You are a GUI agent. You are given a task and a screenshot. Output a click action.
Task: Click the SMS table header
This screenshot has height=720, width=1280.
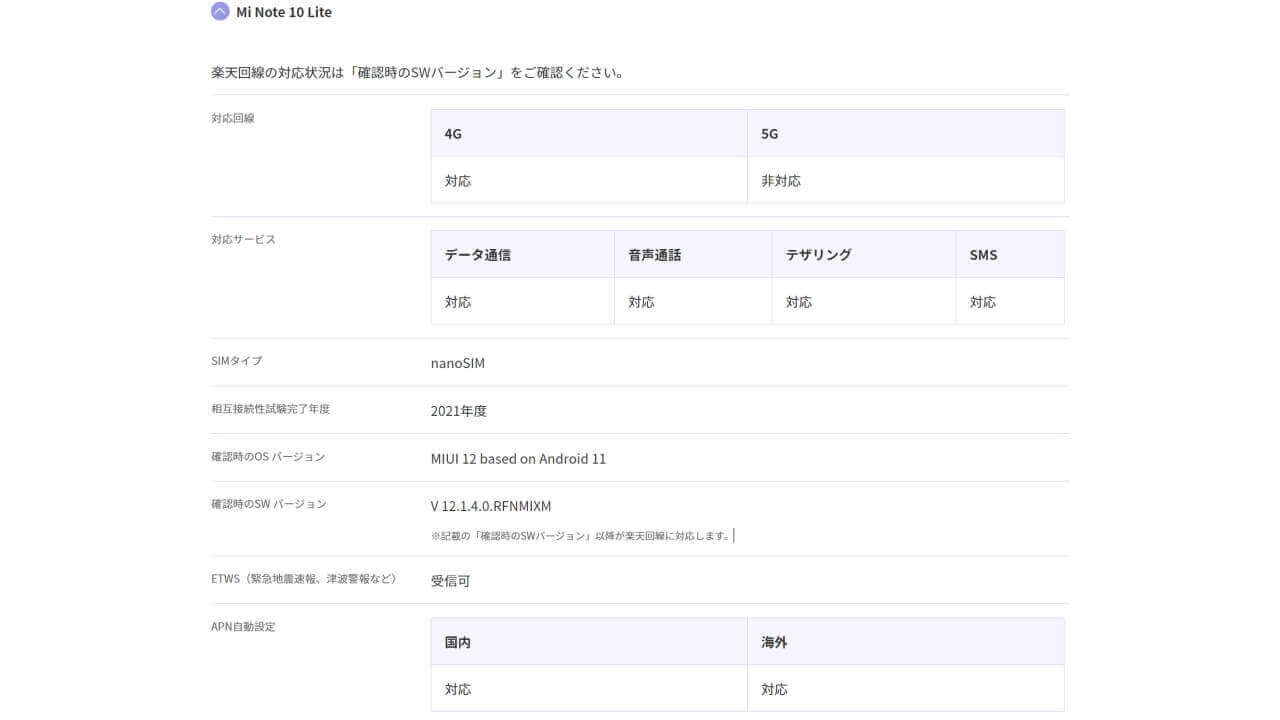point(983,254)
